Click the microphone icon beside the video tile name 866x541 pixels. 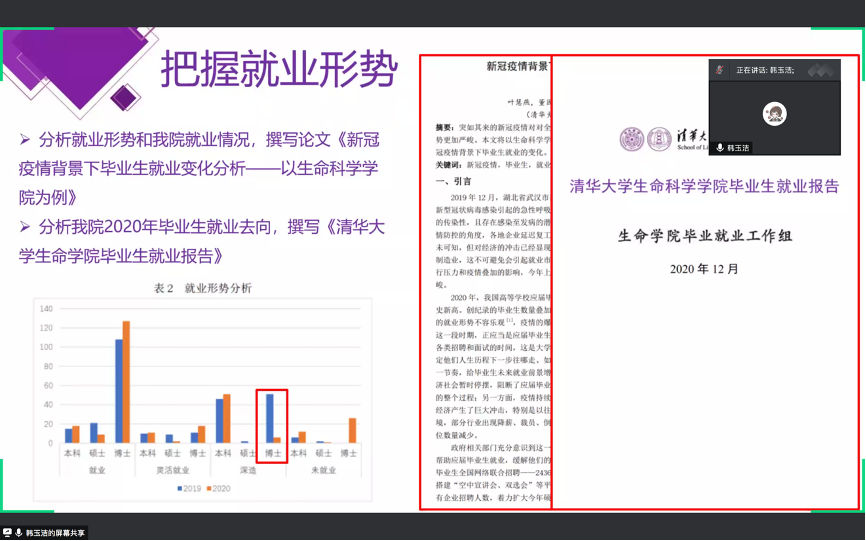(719, 147)
